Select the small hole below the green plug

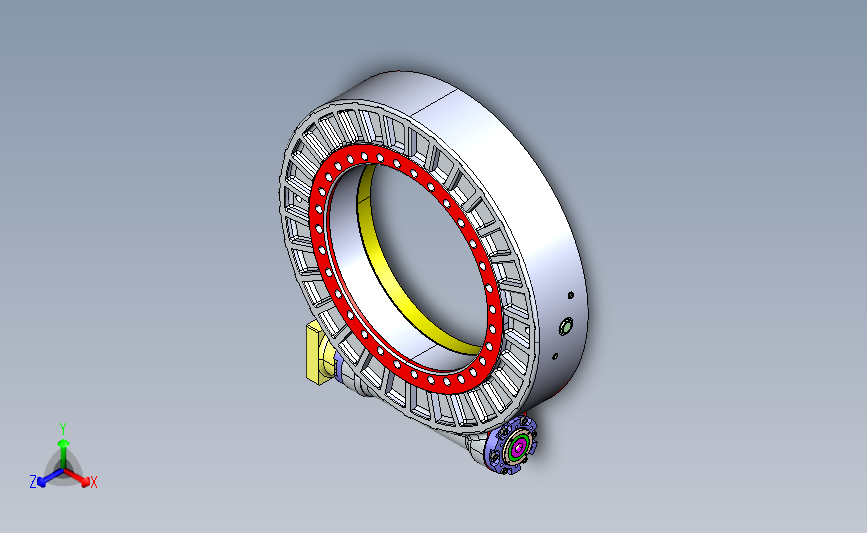tap(555, 357)
